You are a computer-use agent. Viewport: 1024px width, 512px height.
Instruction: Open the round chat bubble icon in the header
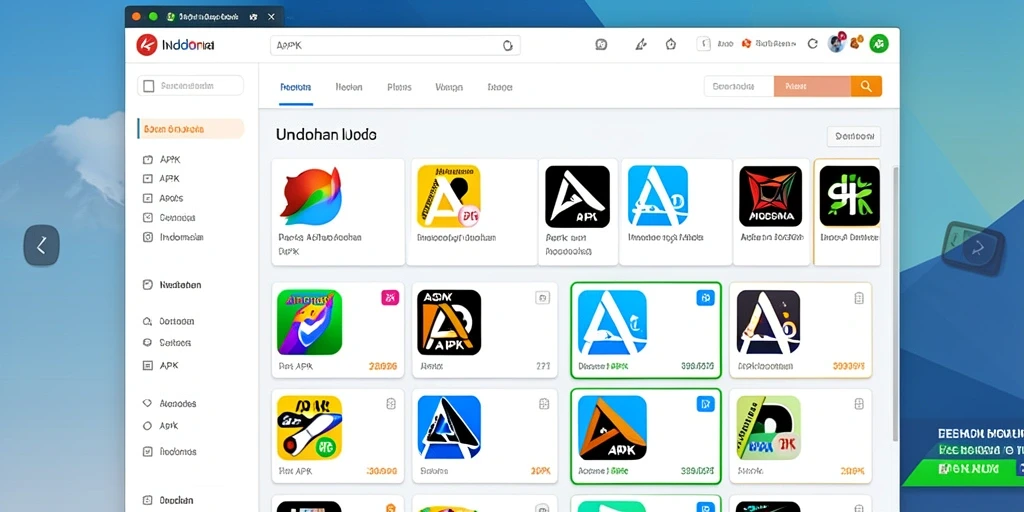[601, 44]
